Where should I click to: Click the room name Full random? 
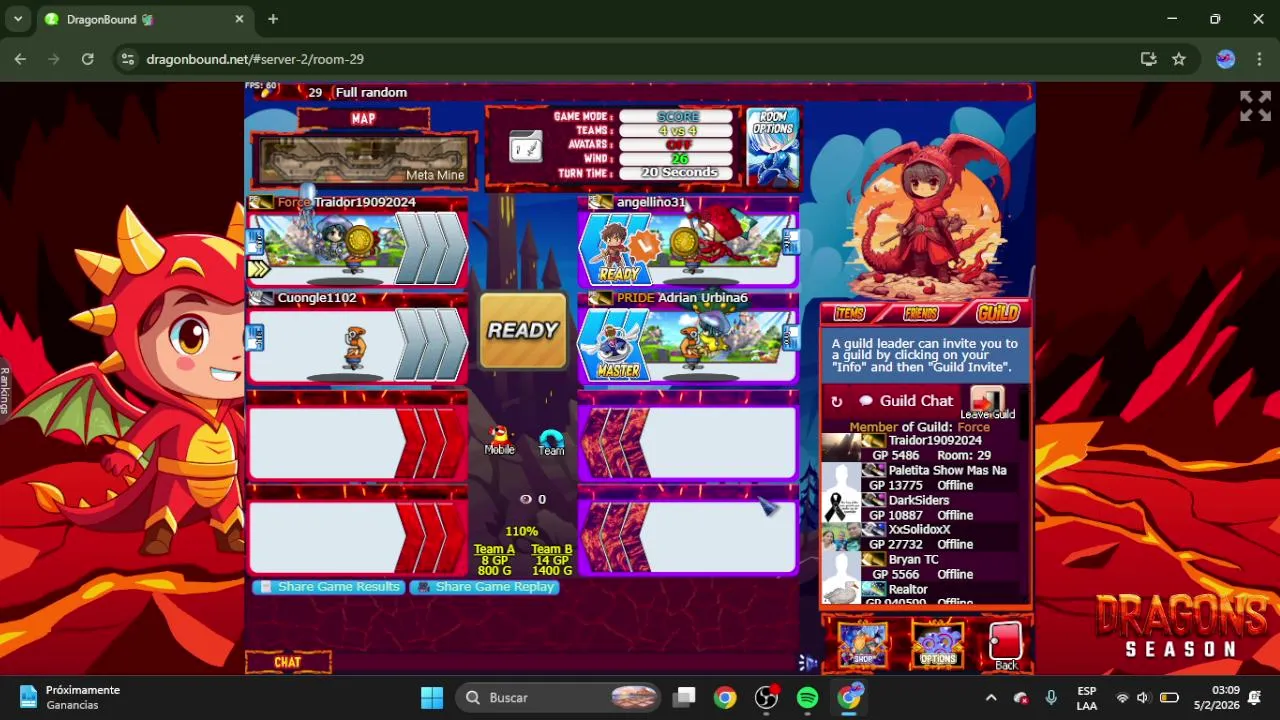click(371, 92)
